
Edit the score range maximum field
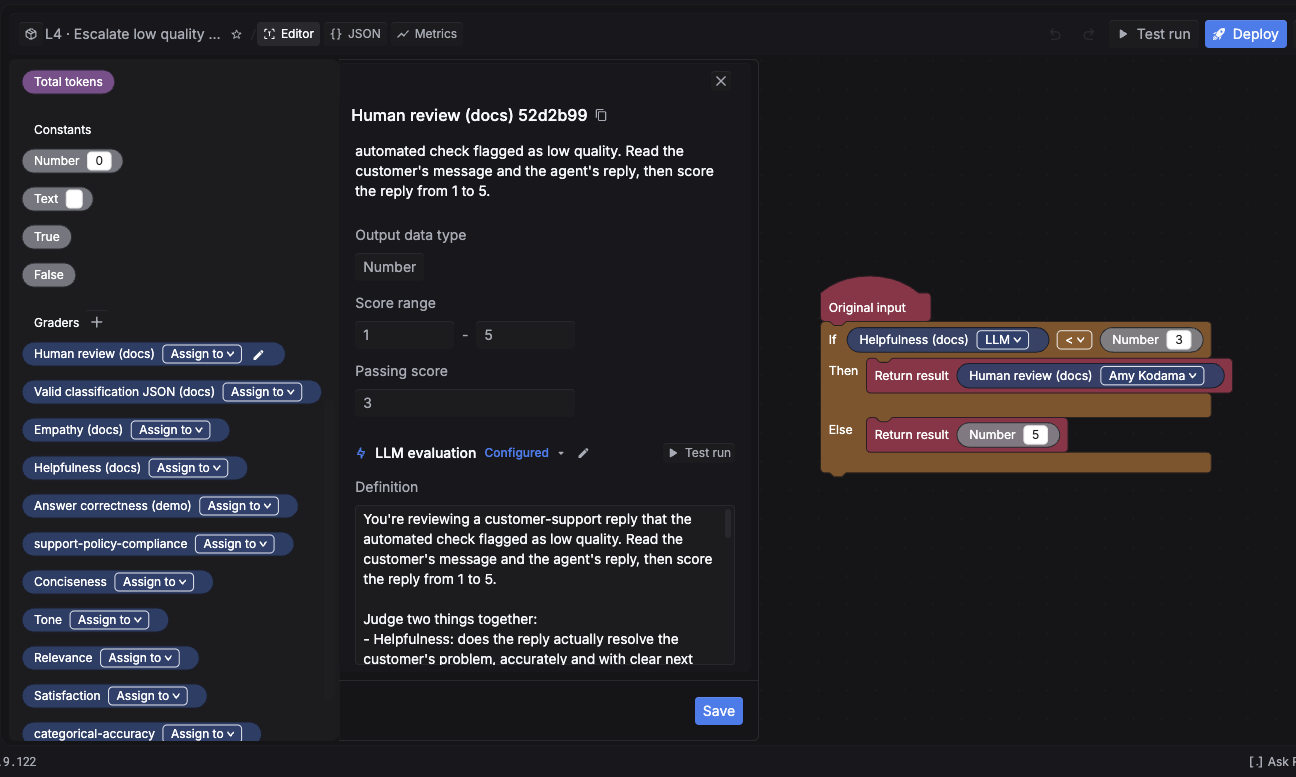[x=525, y=335]
